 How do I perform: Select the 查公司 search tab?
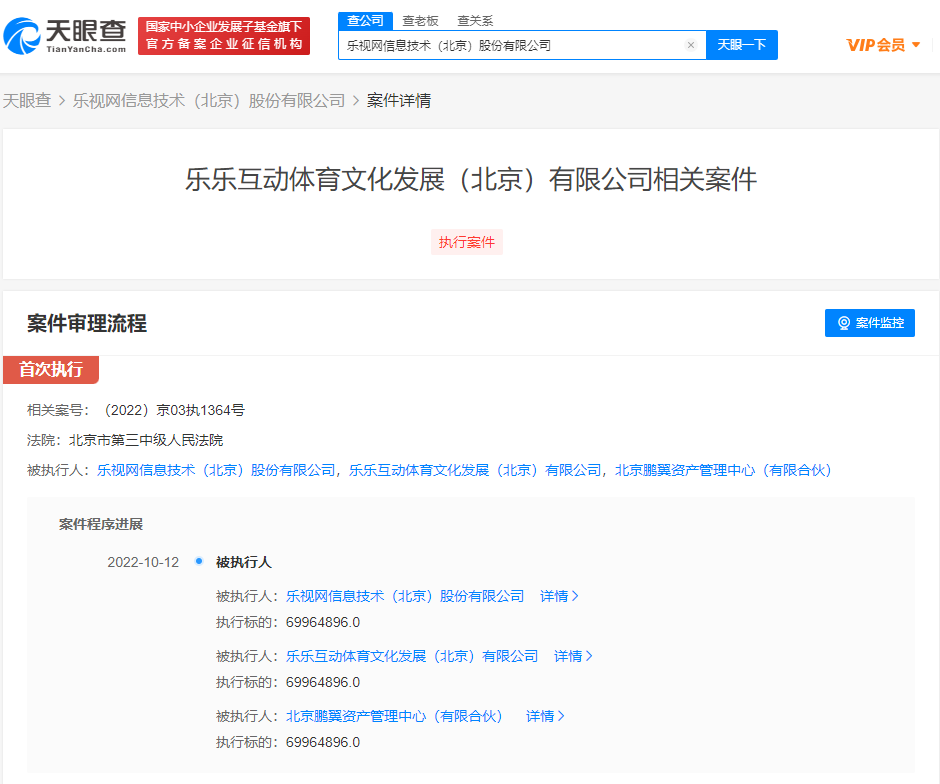tap(365, 21)
